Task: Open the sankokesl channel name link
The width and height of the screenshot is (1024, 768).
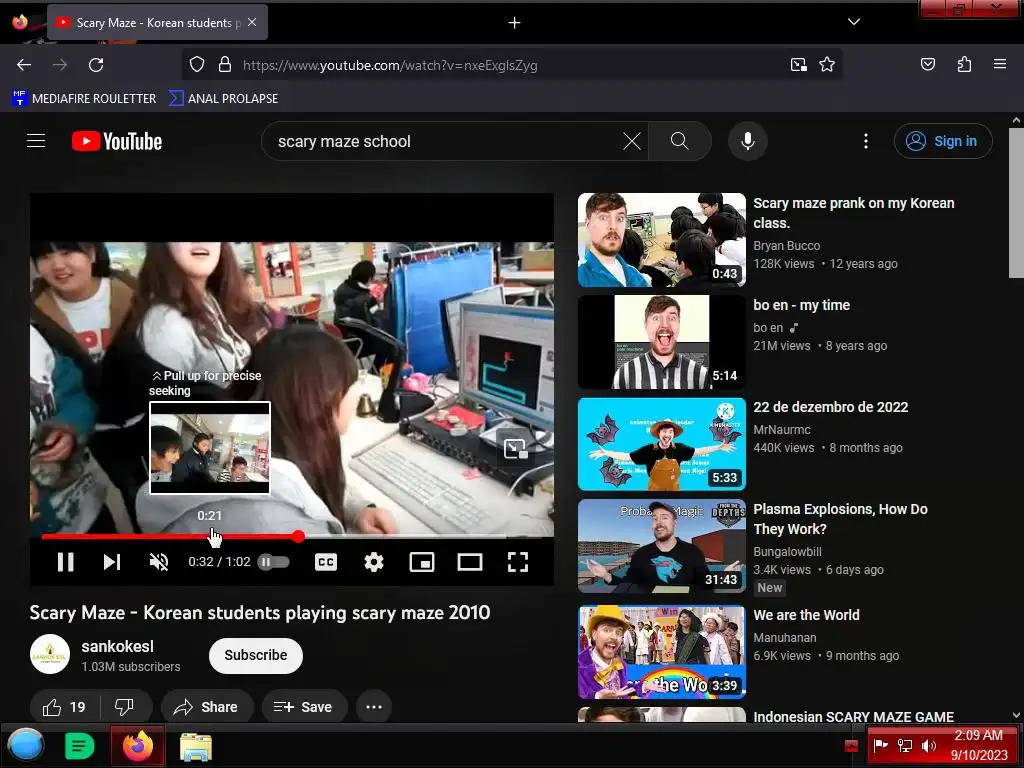Action: point(118,646)
